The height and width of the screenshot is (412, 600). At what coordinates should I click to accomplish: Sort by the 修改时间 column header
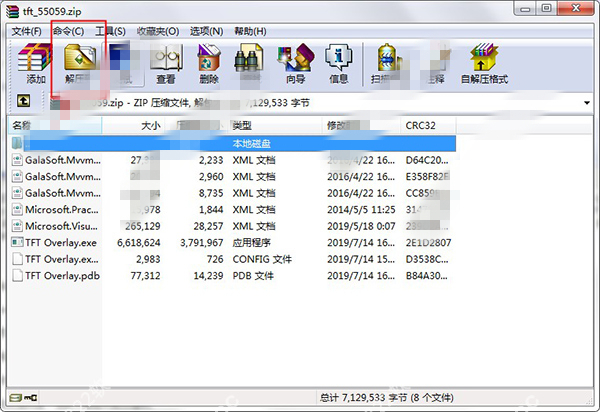[362, 125]
